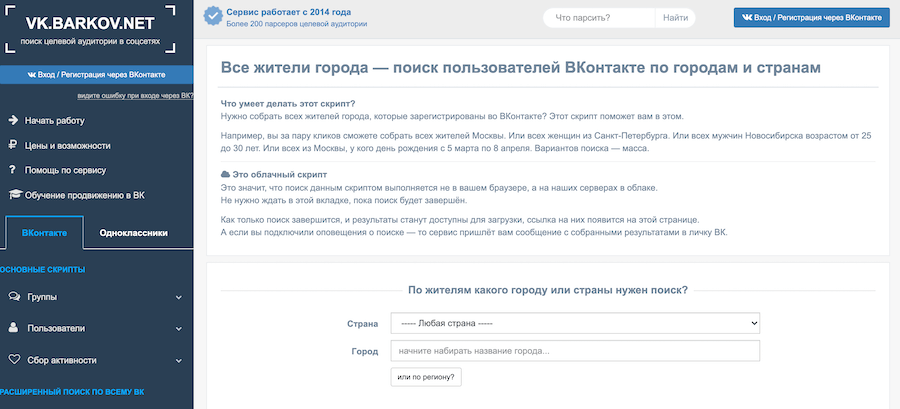The image size is (900, 409).
Task: Expand the Сбор активности section chevron
Action: point(179,358)
